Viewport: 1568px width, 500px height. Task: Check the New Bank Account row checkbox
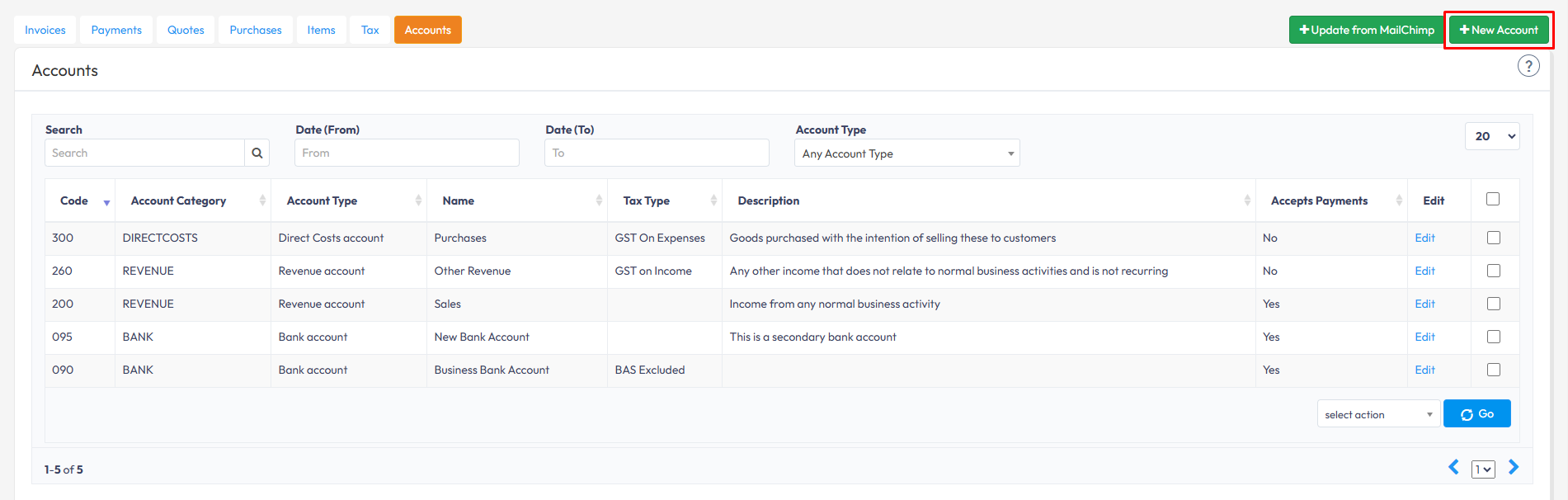1493,337
